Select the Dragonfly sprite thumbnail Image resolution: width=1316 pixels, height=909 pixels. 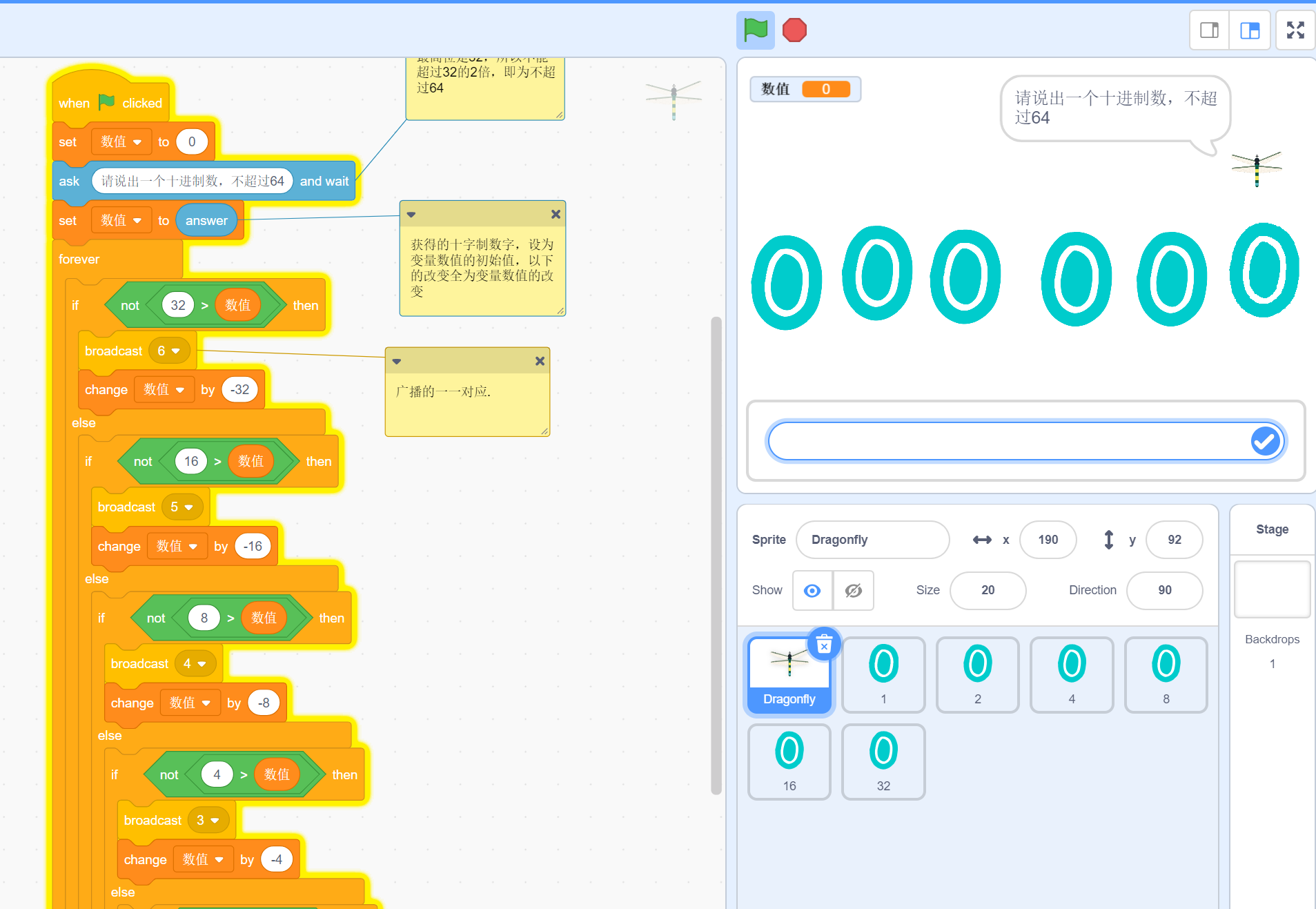pos(789,674)
